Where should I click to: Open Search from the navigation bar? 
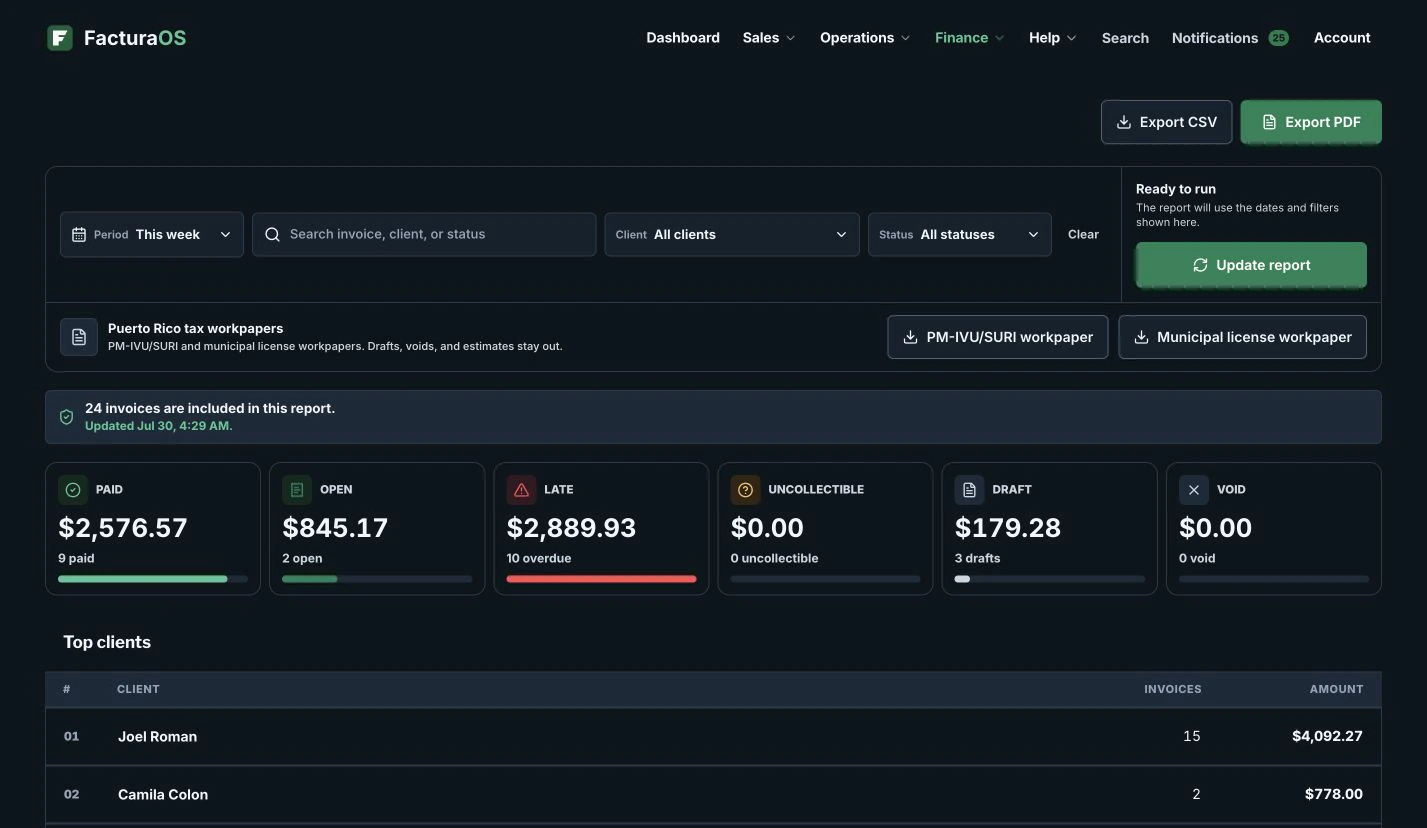tap(1125, 38)
